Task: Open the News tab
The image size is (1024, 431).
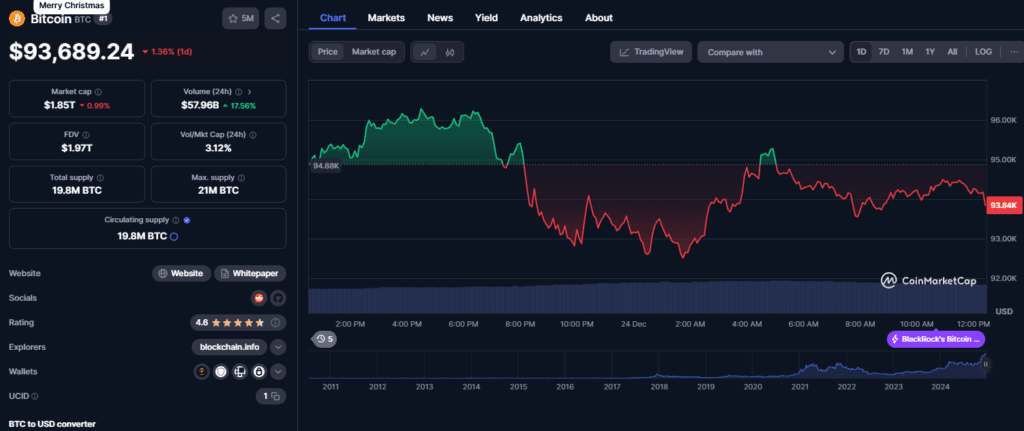Action: [x=440, y=18]
